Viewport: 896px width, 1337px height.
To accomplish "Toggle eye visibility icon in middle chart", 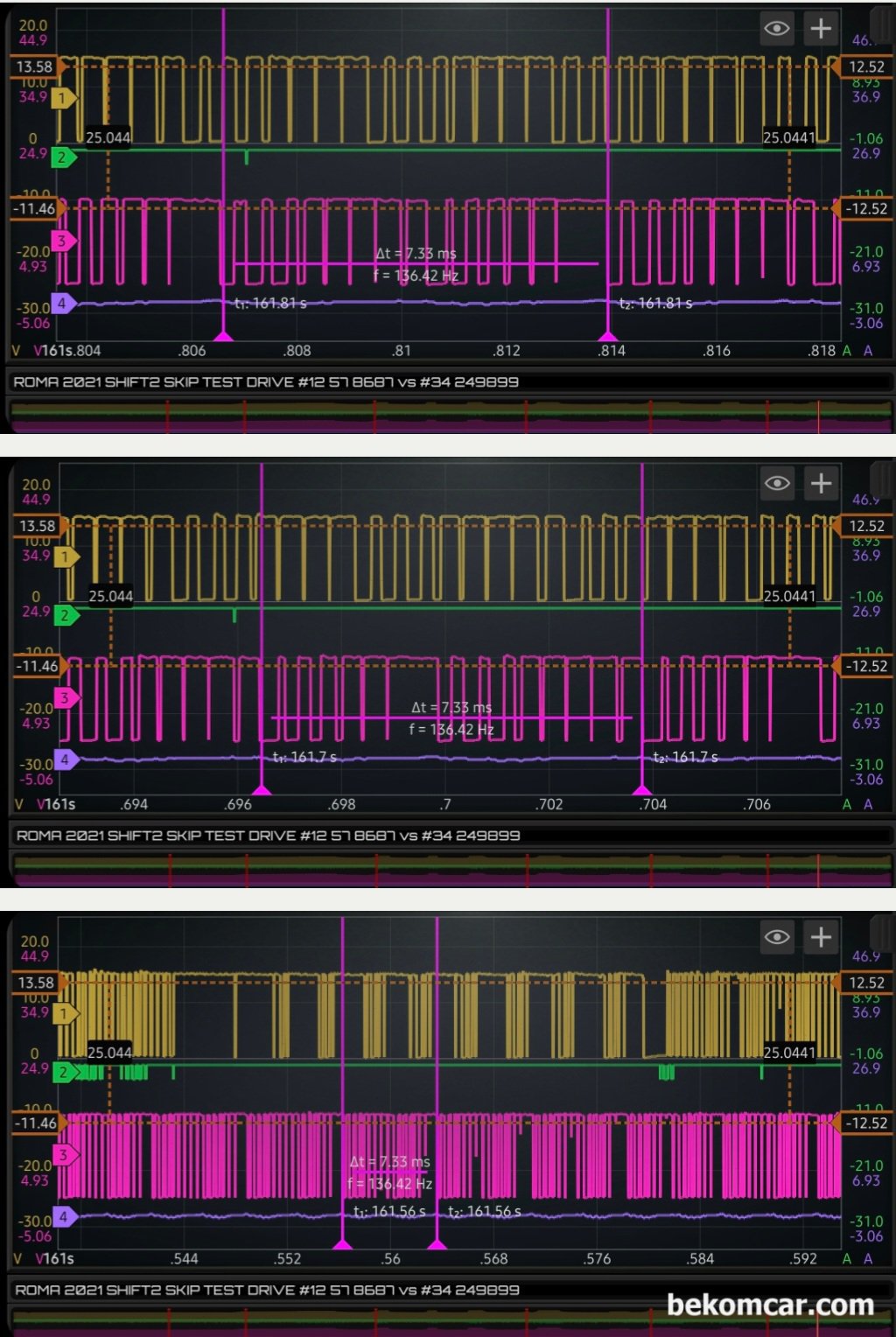I will coord(777,483).
